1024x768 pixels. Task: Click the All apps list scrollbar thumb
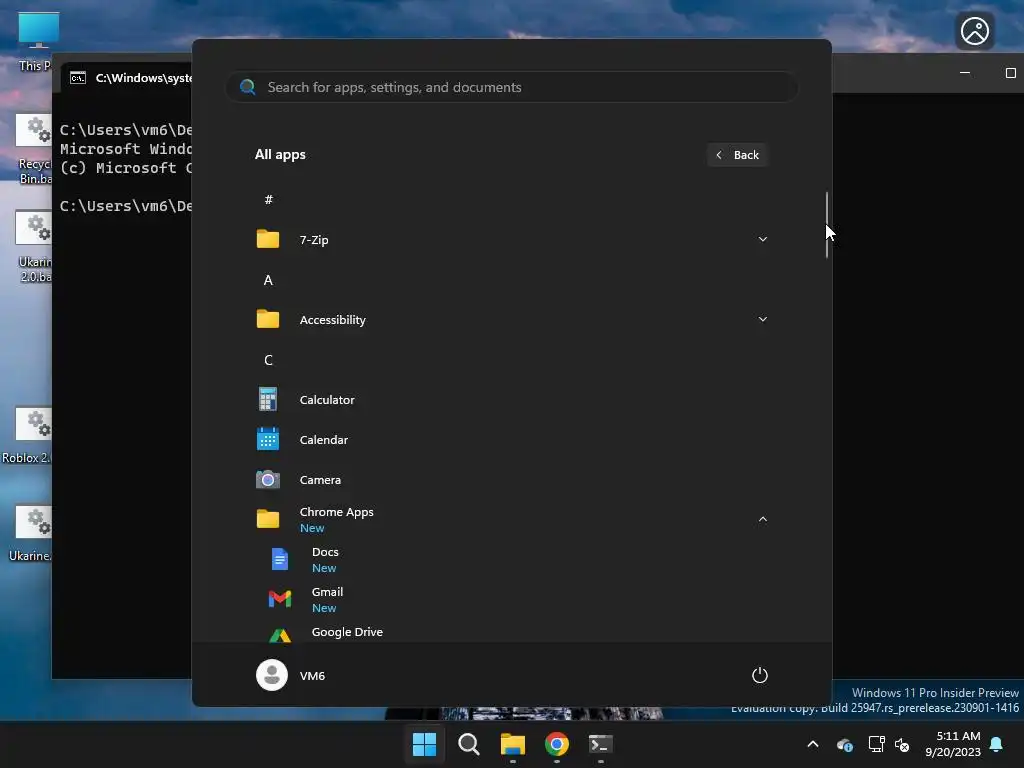827,225
